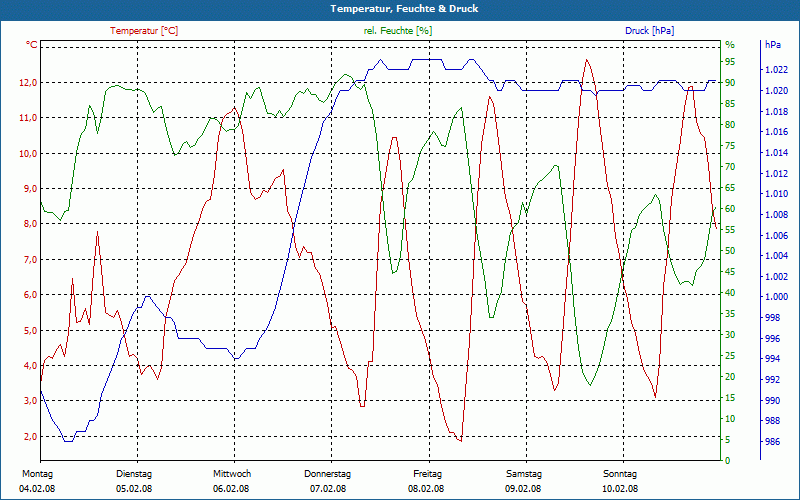
Task: Select the Donnerstag 07.02.08 date label
Action: click(328, 481)
